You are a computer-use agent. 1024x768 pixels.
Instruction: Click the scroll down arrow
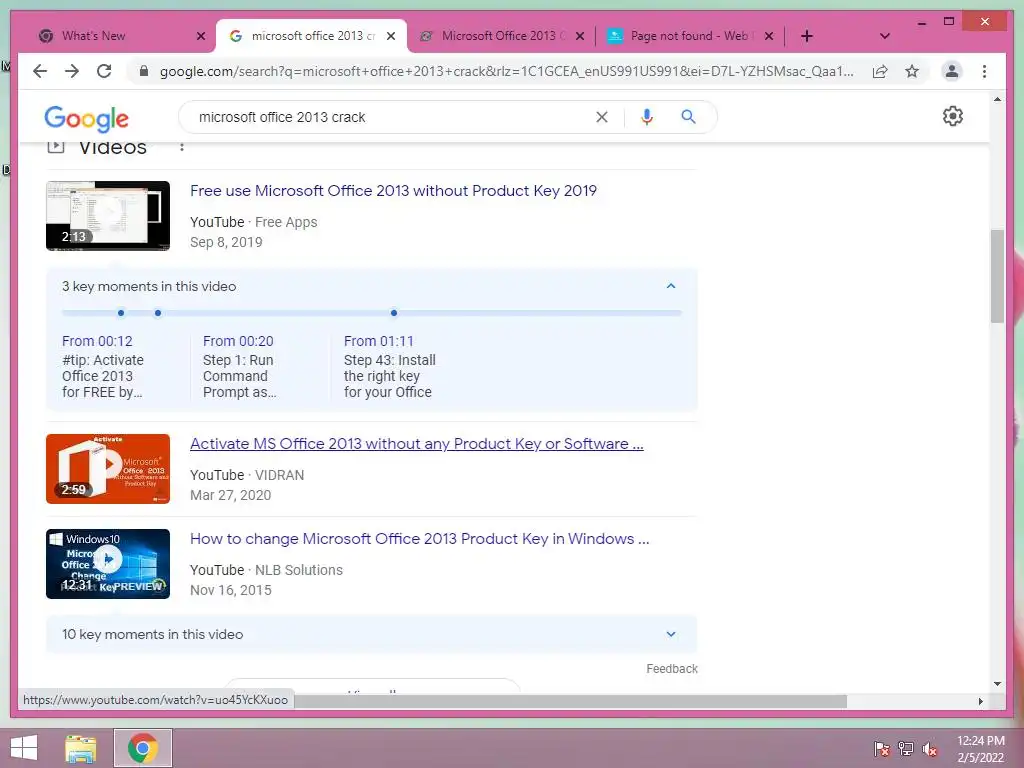click(997, 683)
